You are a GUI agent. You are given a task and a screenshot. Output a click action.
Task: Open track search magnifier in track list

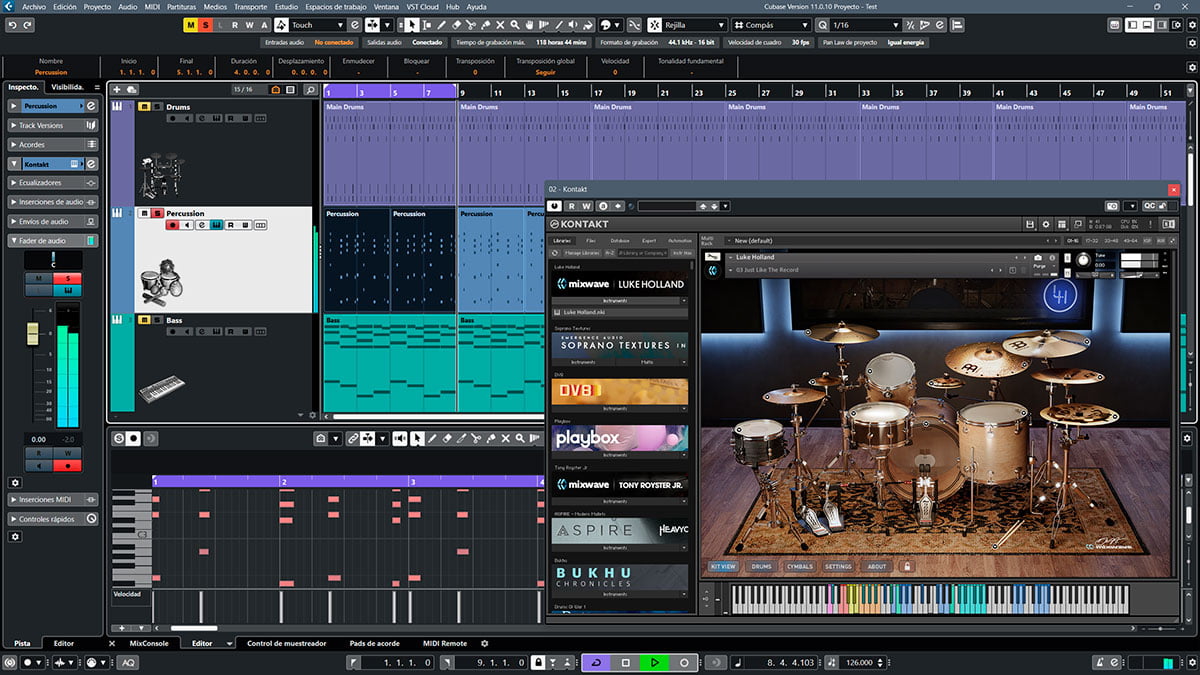(x=311, y=90)
